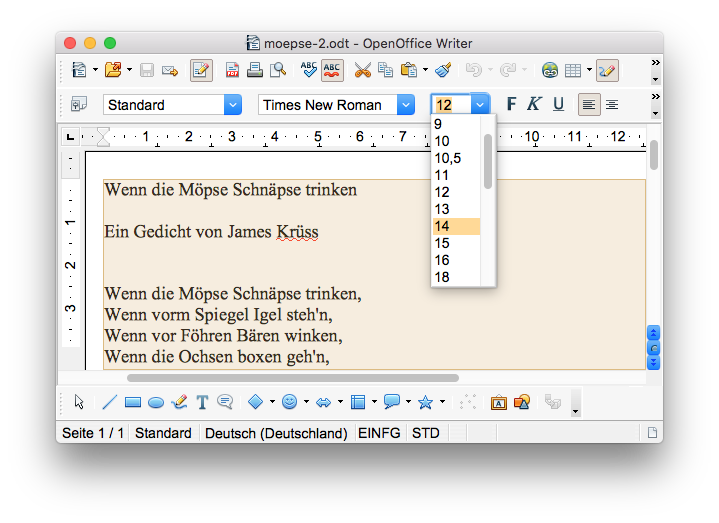Click the Save floppy disk icon
This screenshot has width=719, height=523.
147,70
